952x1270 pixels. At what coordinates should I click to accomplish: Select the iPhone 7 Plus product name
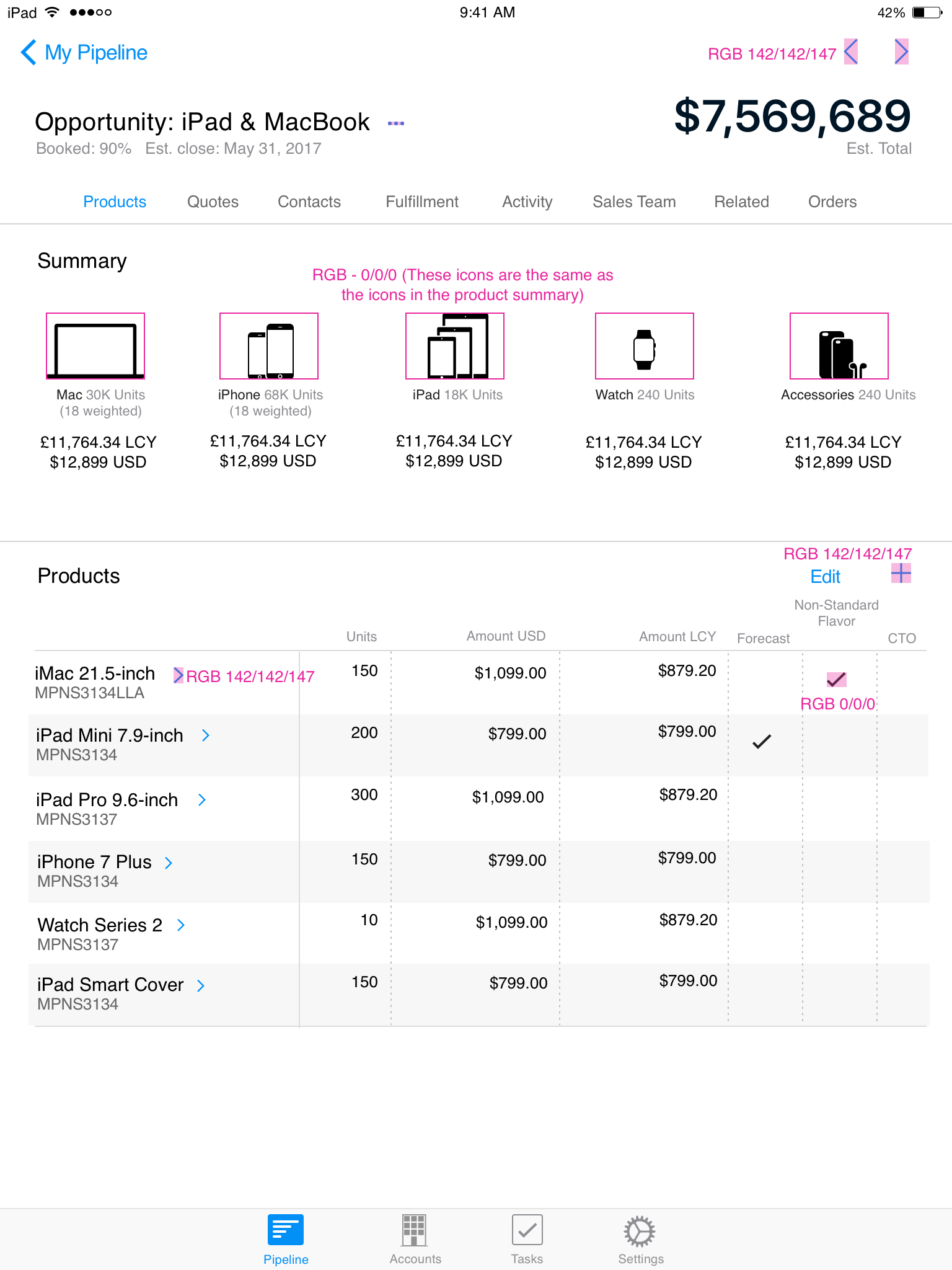[x=94, y=862]
